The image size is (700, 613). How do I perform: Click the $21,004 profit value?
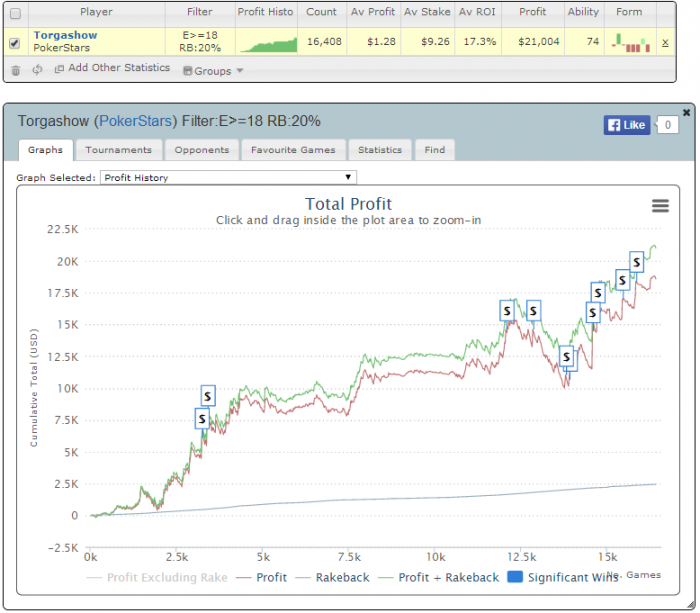538,42
